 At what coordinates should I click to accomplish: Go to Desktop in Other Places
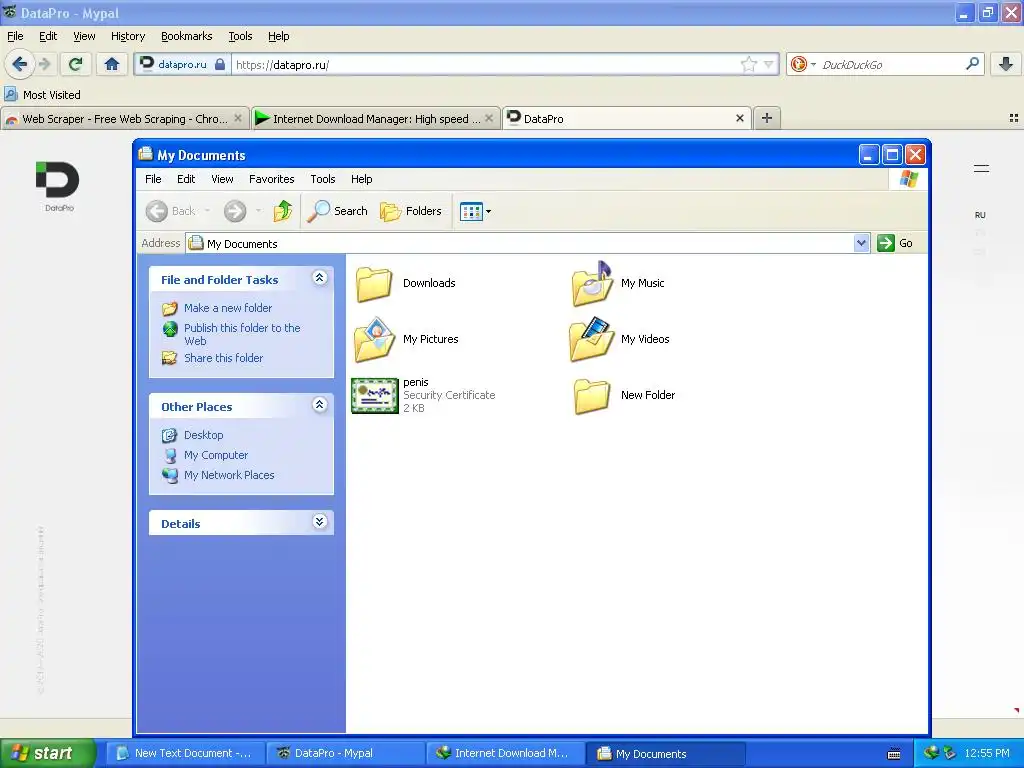(x=203, y=435)
